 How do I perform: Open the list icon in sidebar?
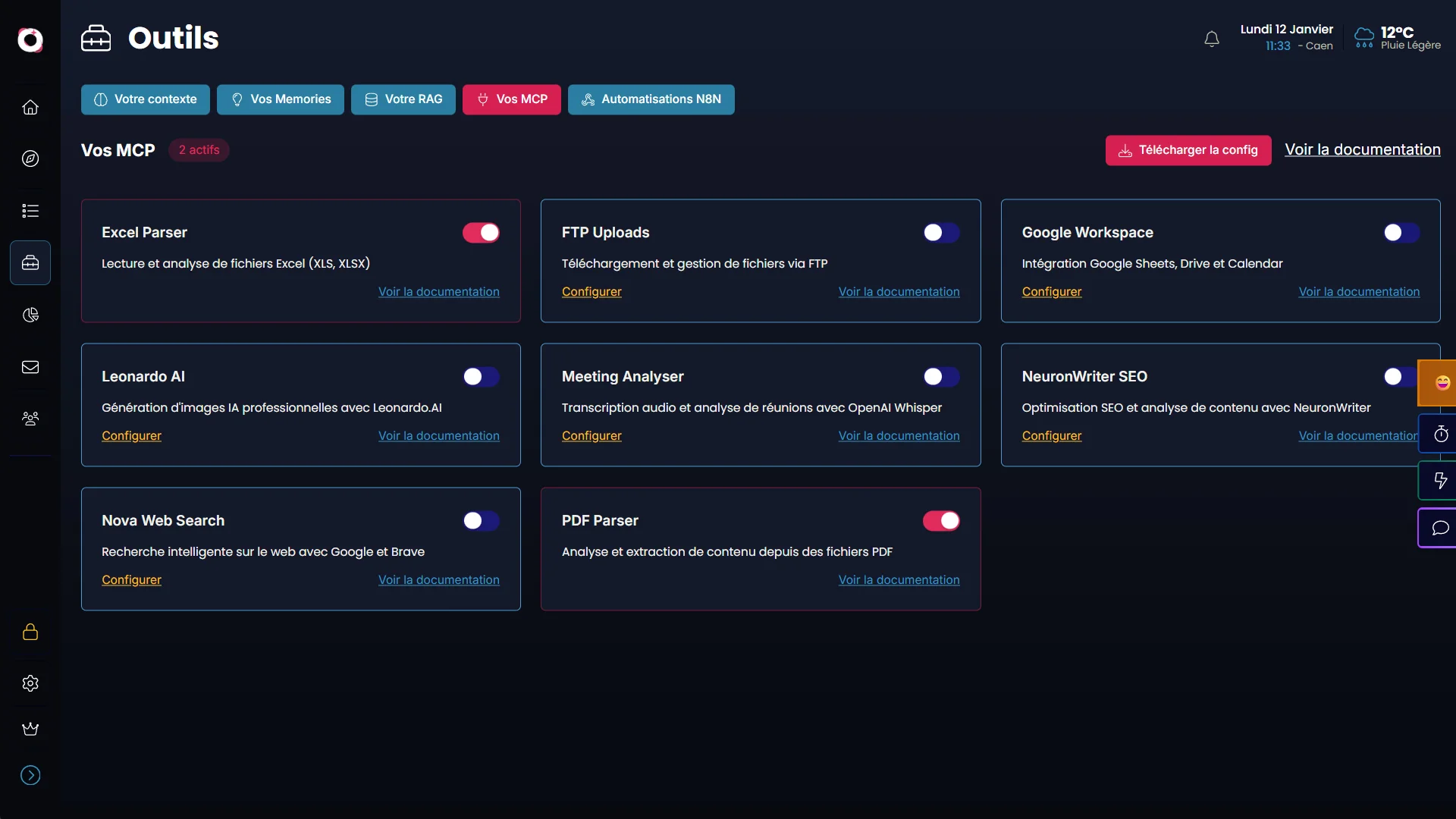30,211
